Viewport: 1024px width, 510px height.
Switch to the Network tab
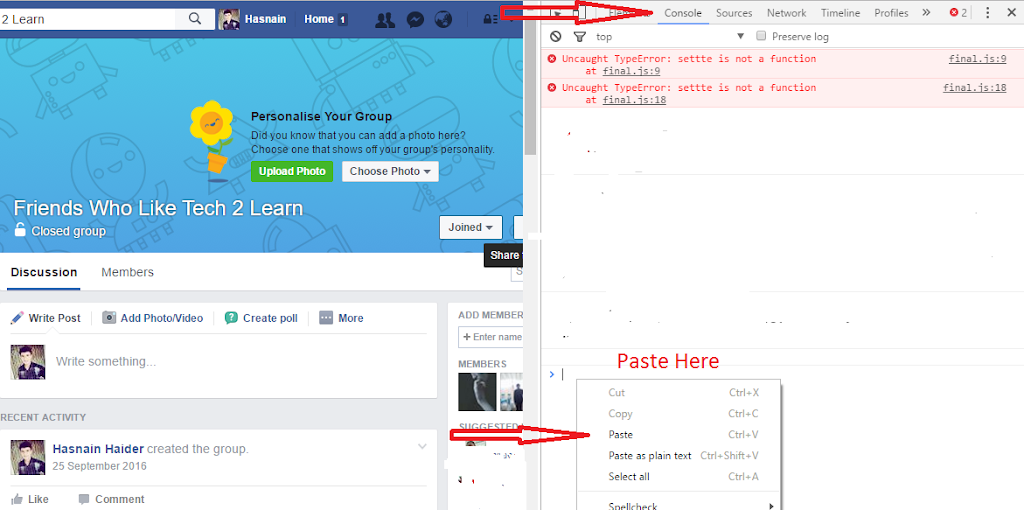[x=786, y=12]
